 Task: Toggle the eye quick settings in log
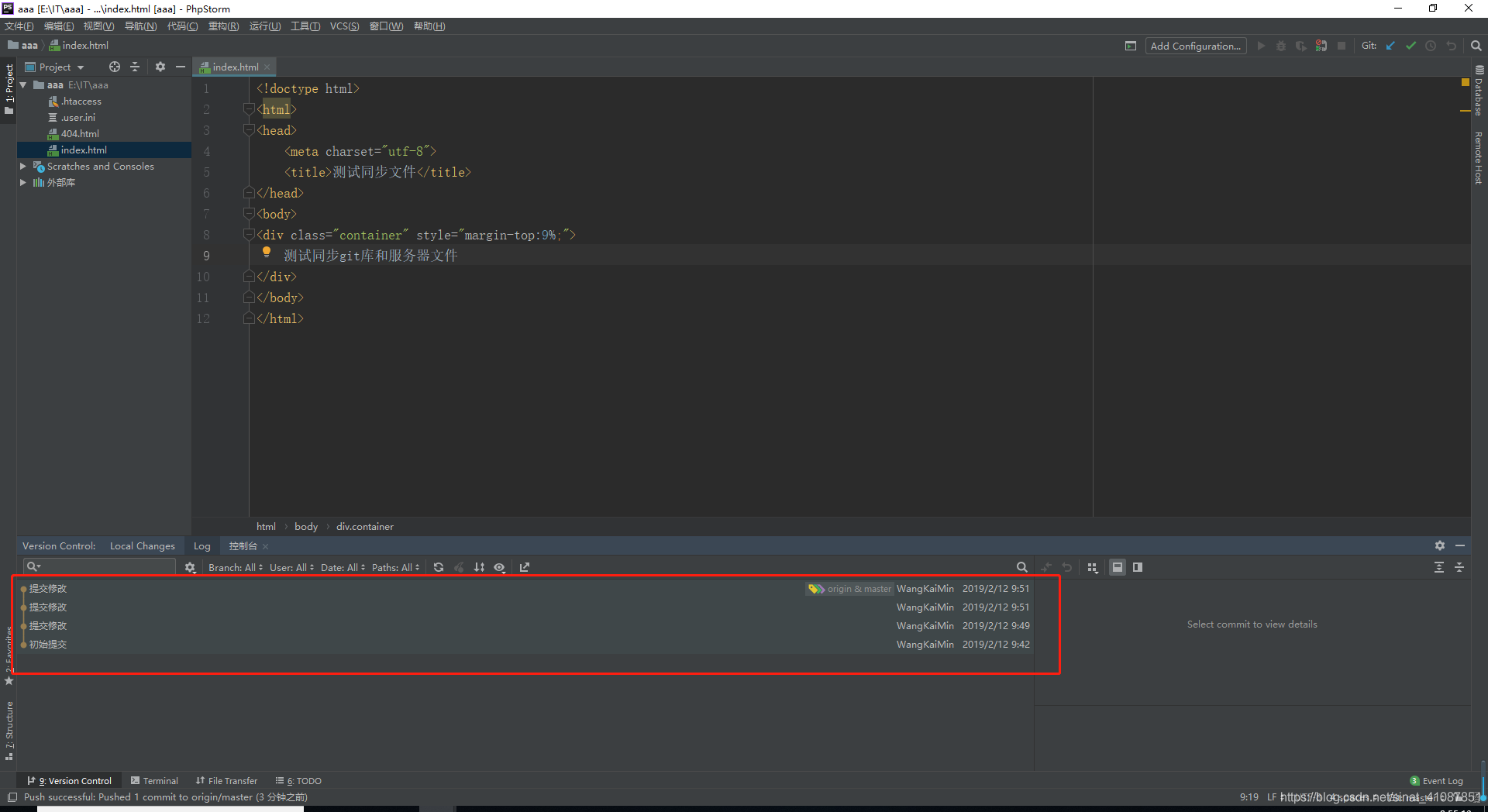(500, 567)
